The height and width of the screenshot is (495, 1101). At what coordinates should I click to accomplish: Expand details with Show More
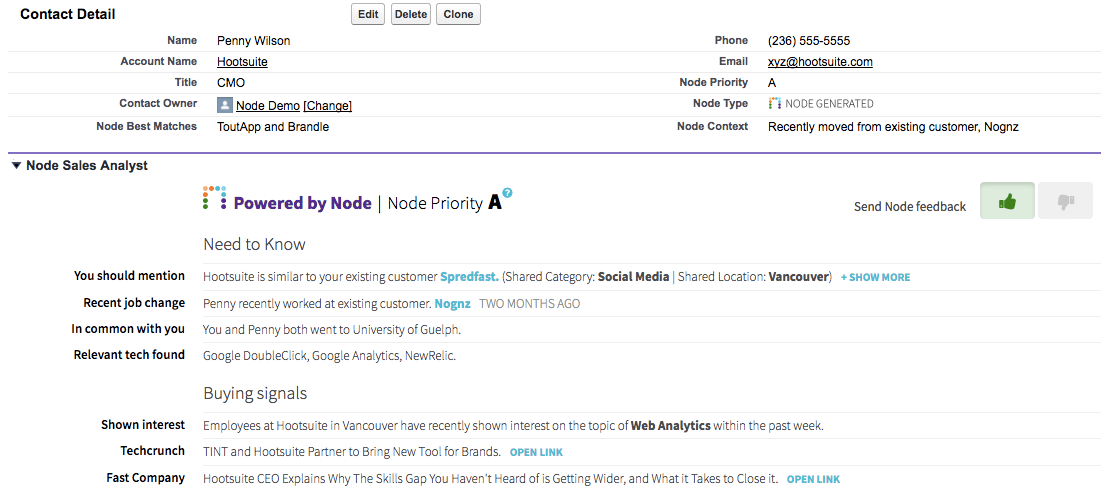tap(875, 277)
